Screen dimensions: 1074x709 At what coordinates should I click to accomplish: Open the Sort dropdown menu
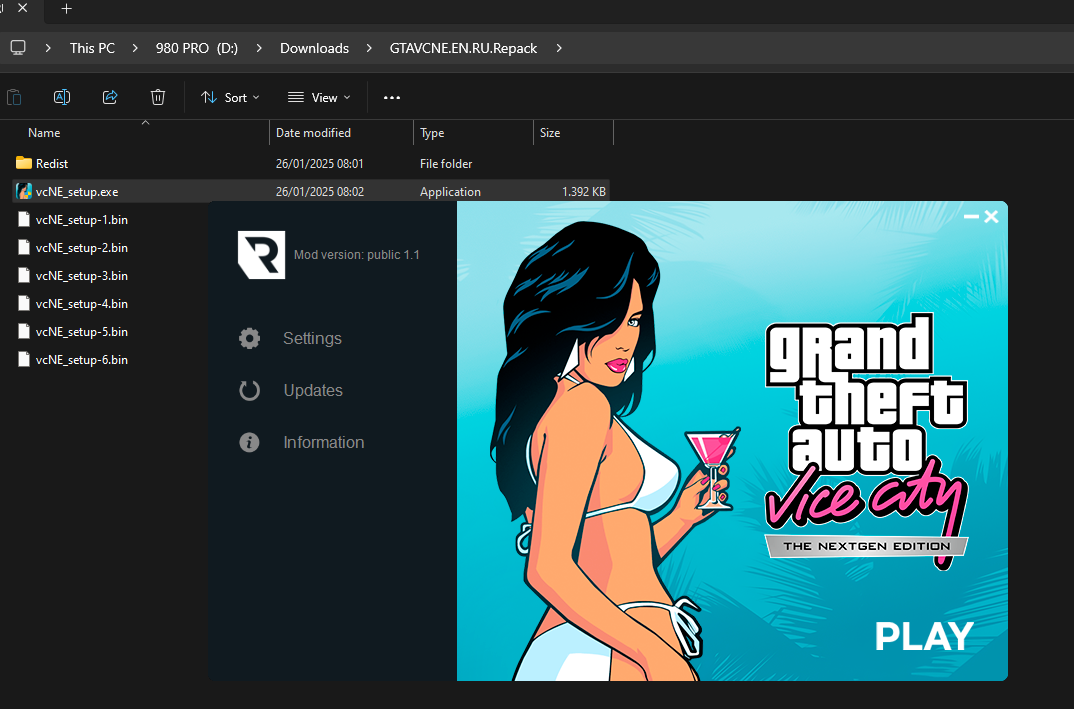230,97
